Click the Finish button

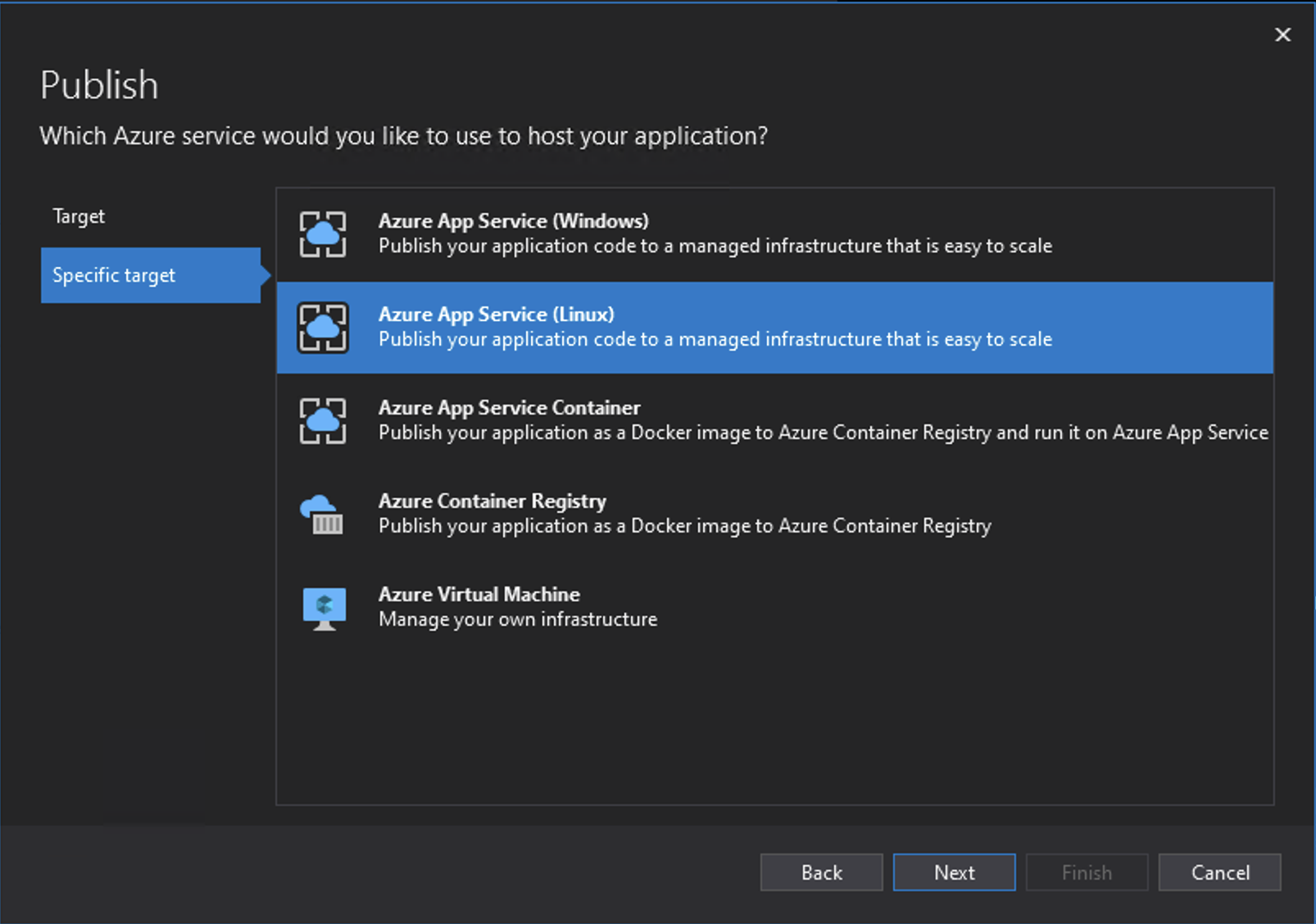tap(1086, 872)
